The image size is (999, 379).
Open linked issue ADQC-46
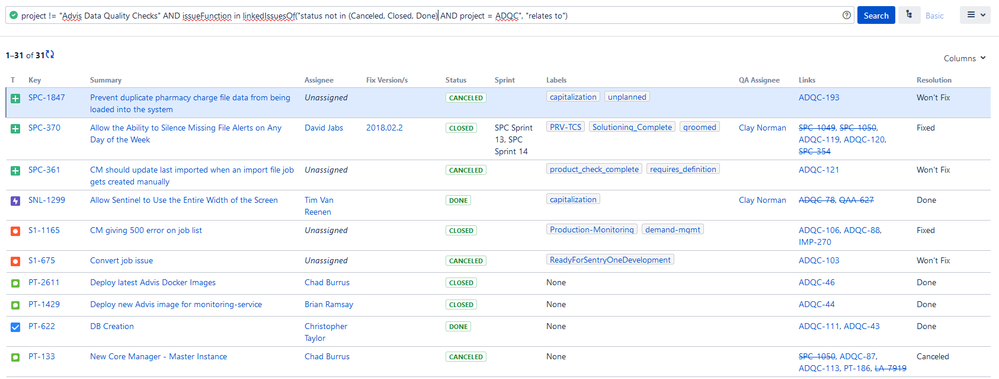pyautogui.click(x=817, y=282)
